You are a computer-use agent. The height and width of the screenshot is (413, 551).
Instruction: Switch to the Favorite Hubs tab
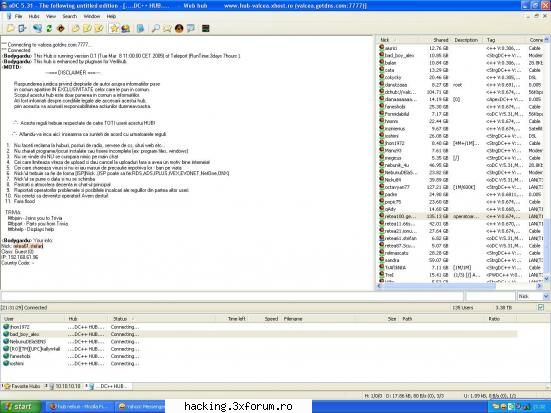click(x=23, y=386)
